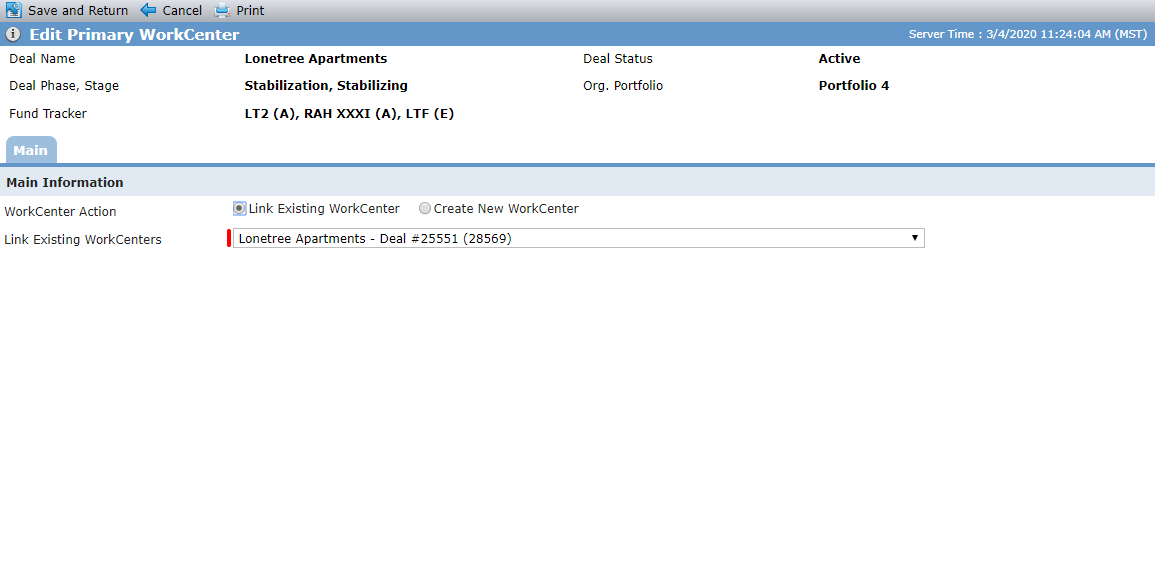Click the Print printer icon
The image size is (1155, 564).
click(x=222, y=10)
